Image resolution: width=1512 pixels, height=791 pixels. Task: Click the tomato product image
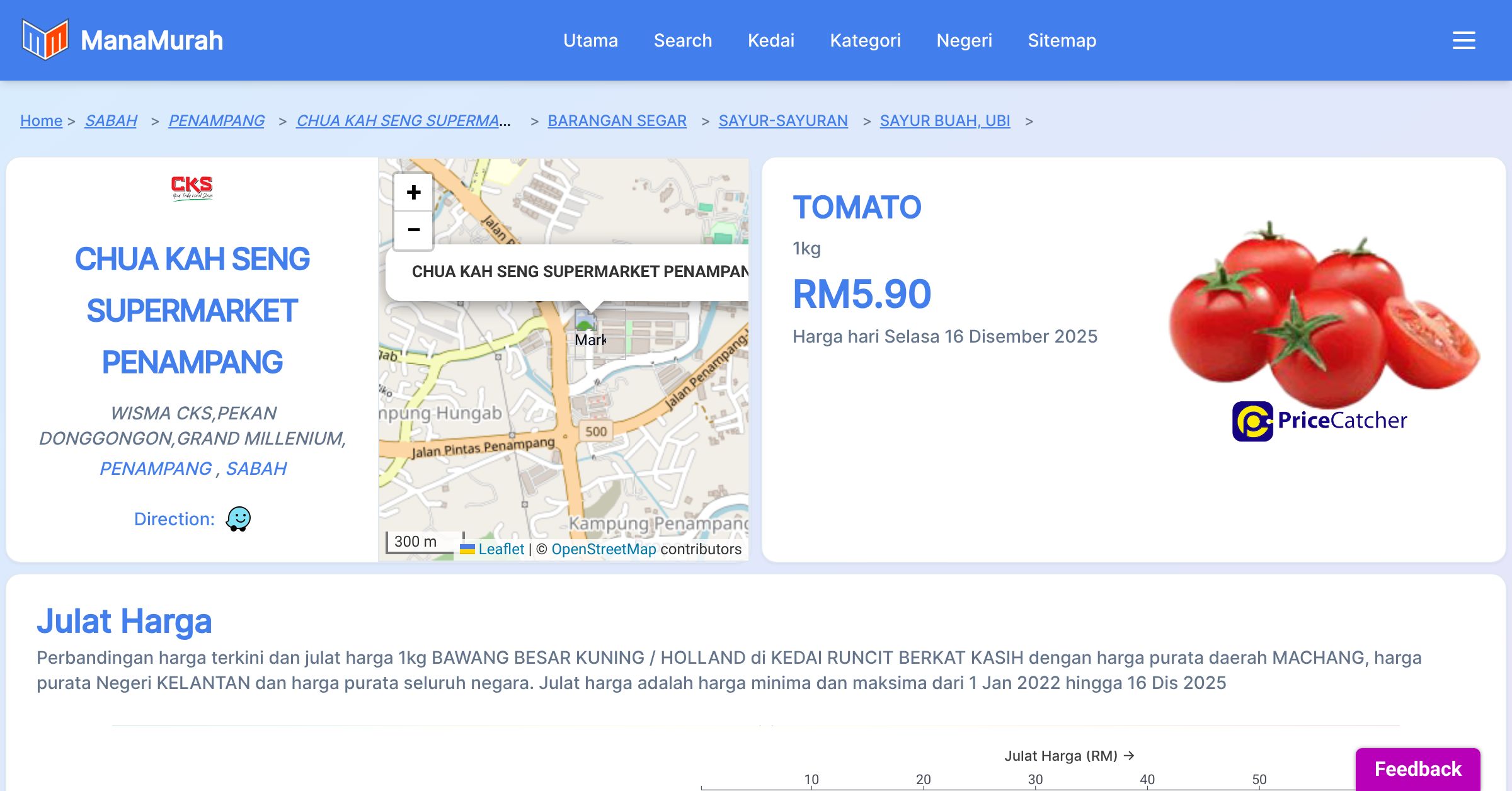[1323, 309]
